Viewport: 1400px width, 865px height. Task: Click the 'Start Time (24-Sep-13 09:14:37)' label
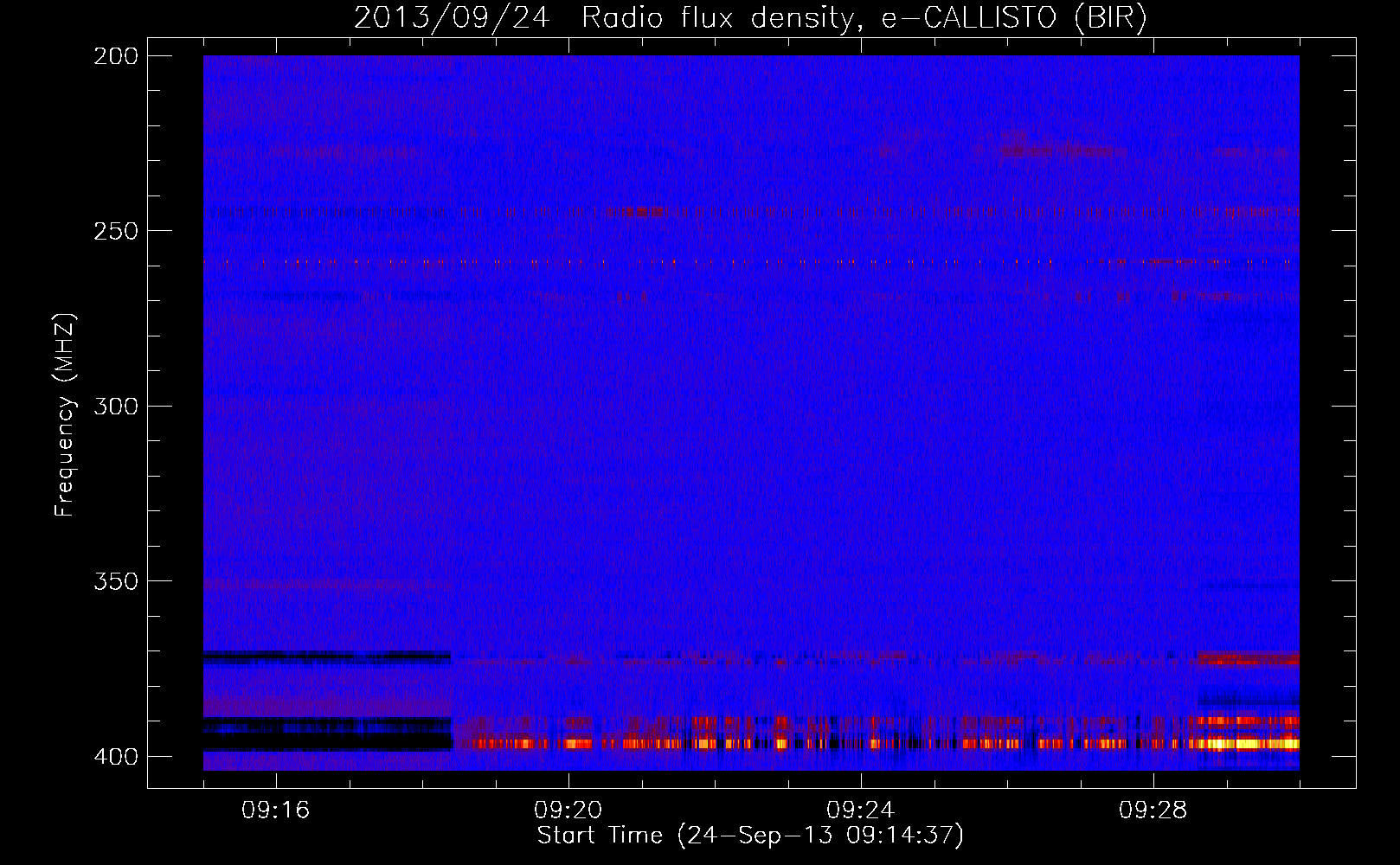tap(750, 836)
